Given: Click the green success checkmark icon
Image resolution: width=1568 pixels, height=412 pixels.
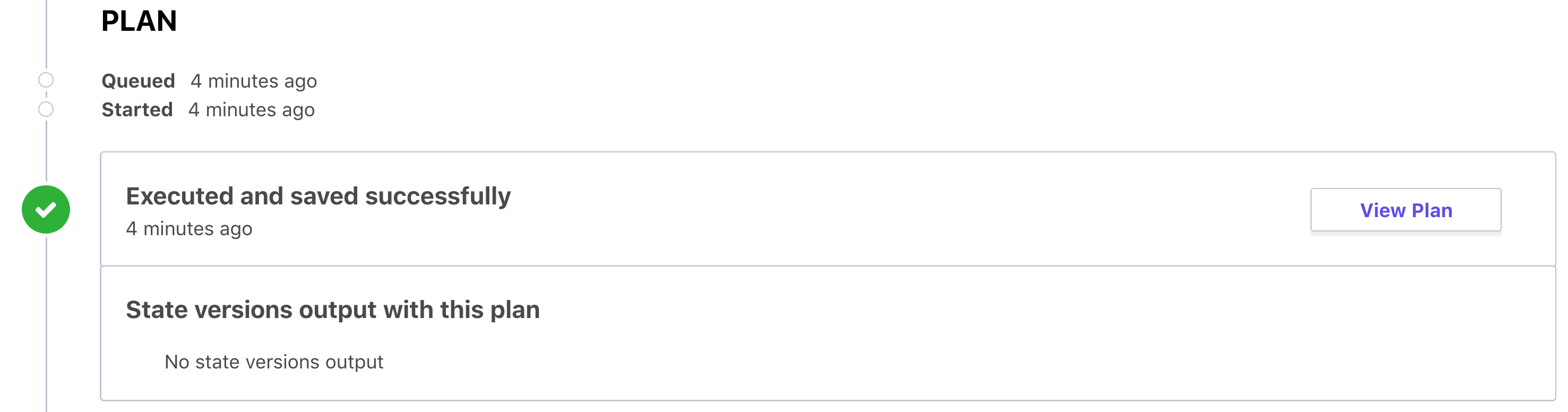Looking at the screenshot, I should [46, 209].
